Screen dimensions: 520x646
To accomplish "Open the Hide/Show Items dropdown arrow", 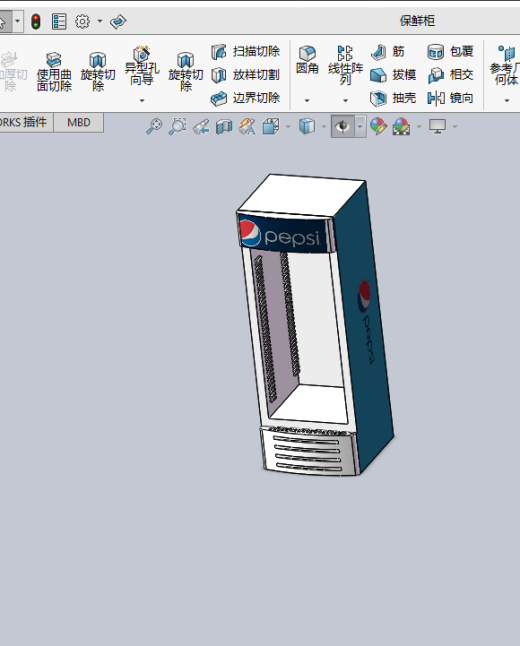I will point(360,126).
